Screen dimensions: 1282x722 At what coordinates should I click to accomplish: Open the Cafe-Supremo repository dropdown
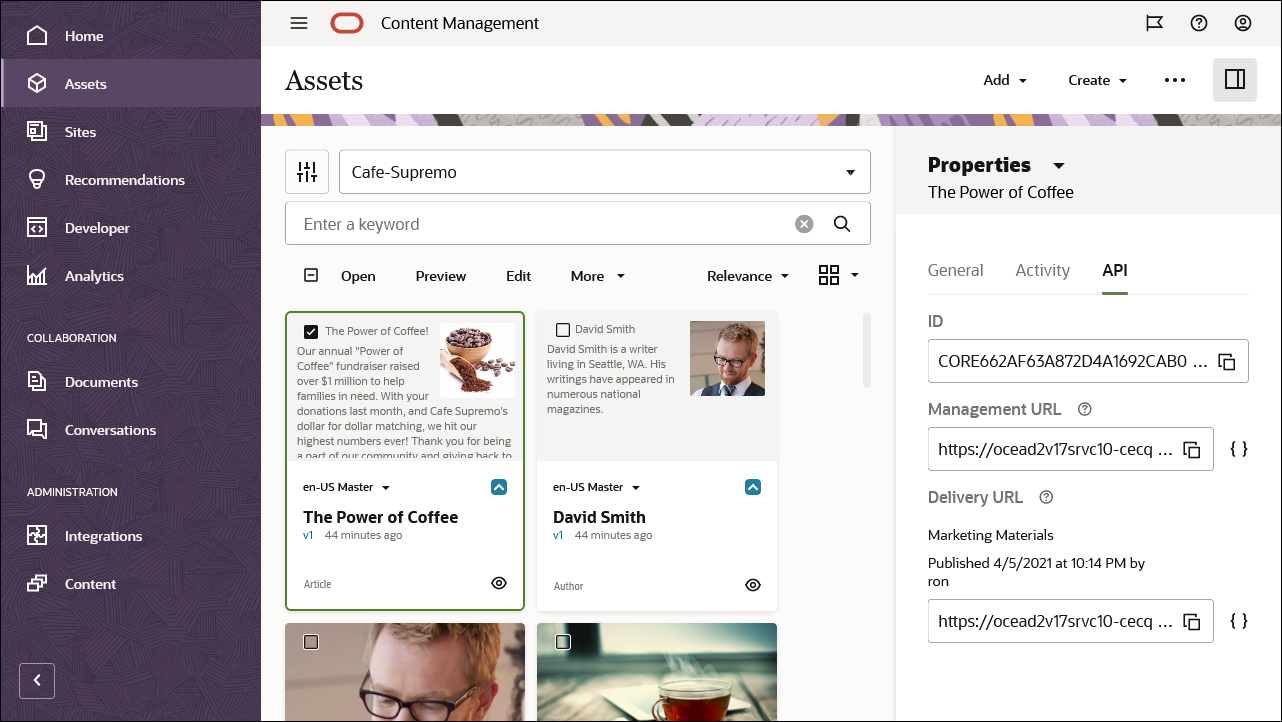click(x=605, y=172)
